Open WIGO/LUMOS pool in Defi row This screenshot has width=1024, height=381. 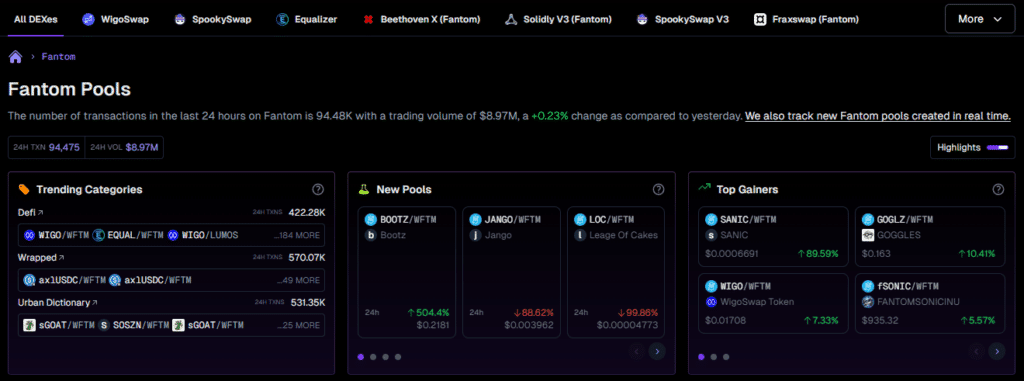[203, 235]
